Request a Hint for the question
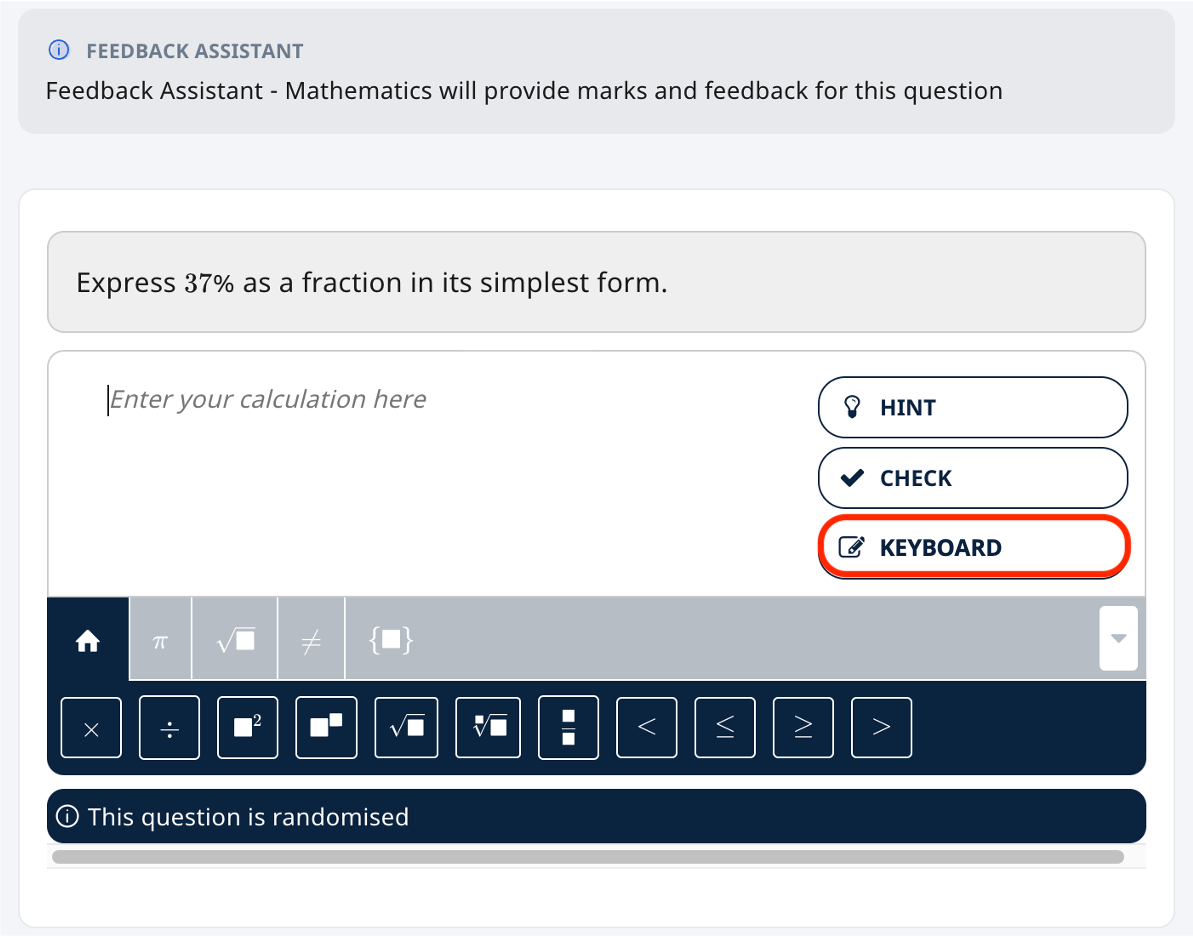1193x937 pixels. 972,407
